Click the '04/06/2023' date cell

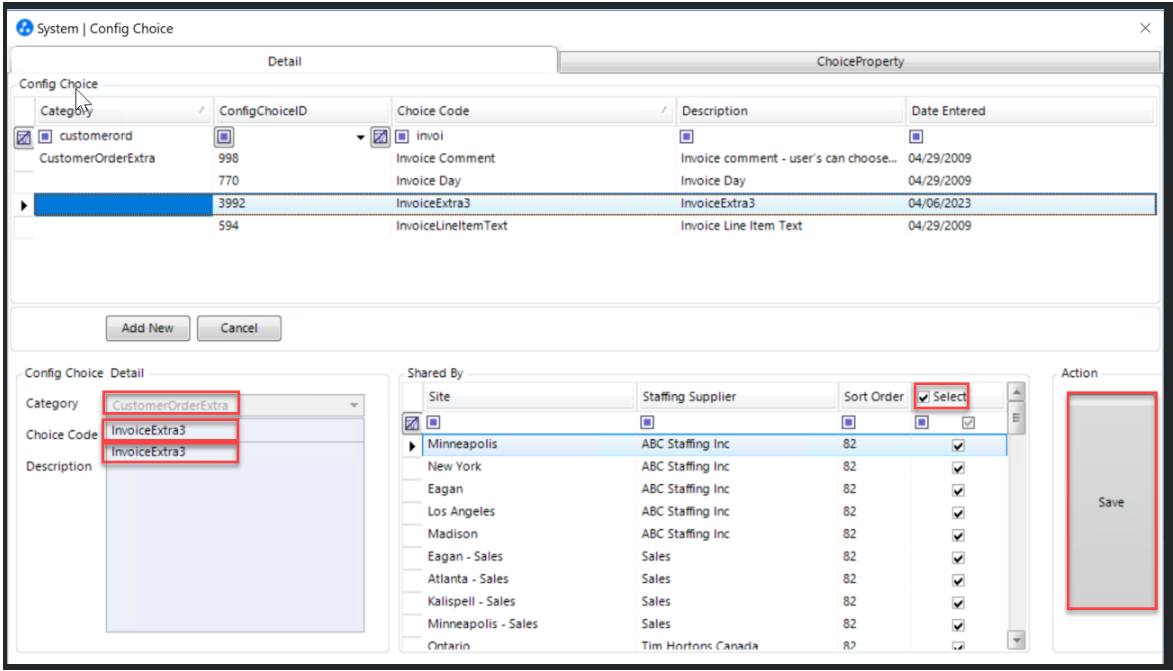click(1031, 203)
